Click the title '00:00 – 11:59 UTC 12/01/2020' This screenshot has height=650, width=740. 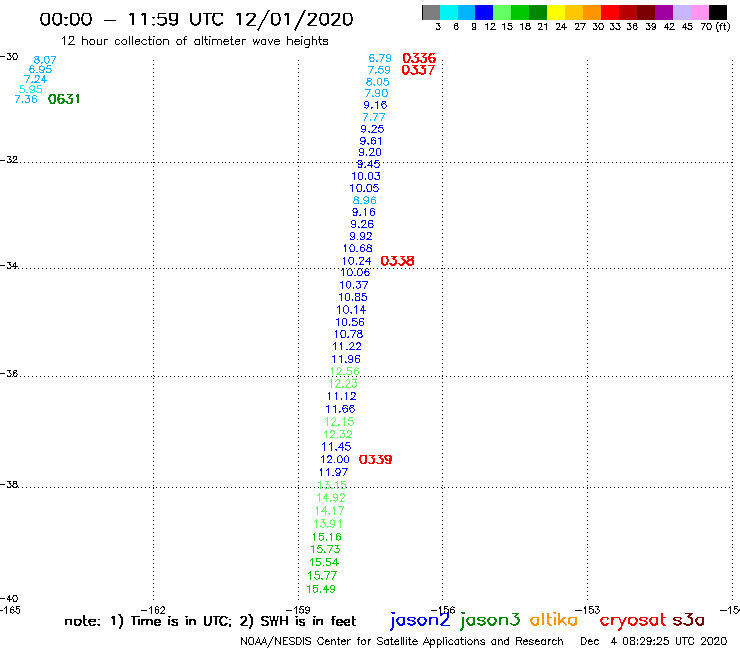coord(196,19)
